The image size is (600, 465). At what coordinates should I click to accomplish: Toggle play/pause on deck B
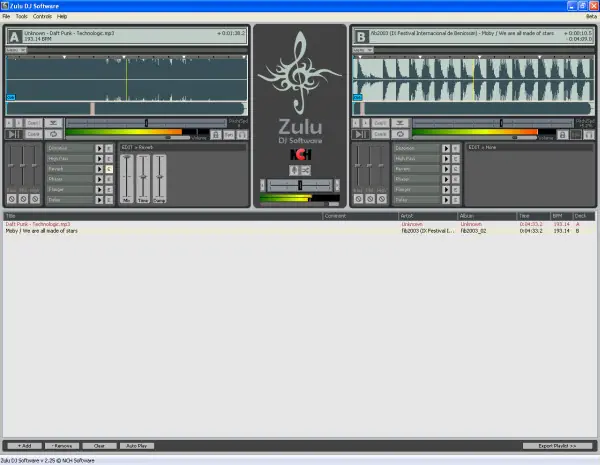click(361, 134)
